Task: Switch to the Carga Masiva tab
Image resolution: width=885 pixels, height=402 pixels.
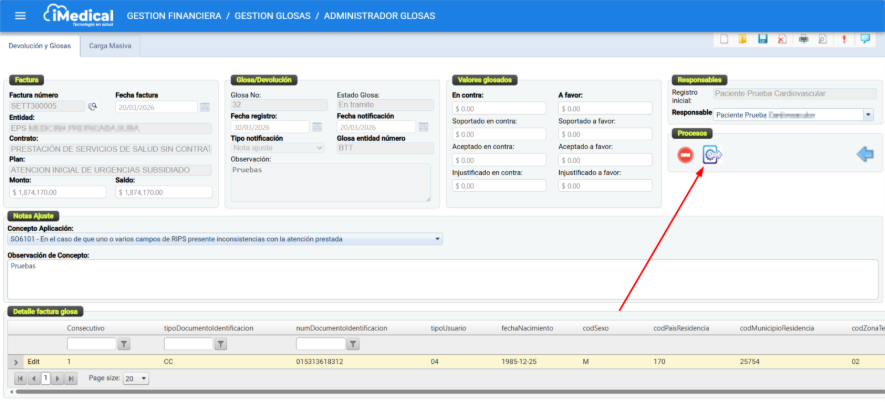Action: (110, 46)
